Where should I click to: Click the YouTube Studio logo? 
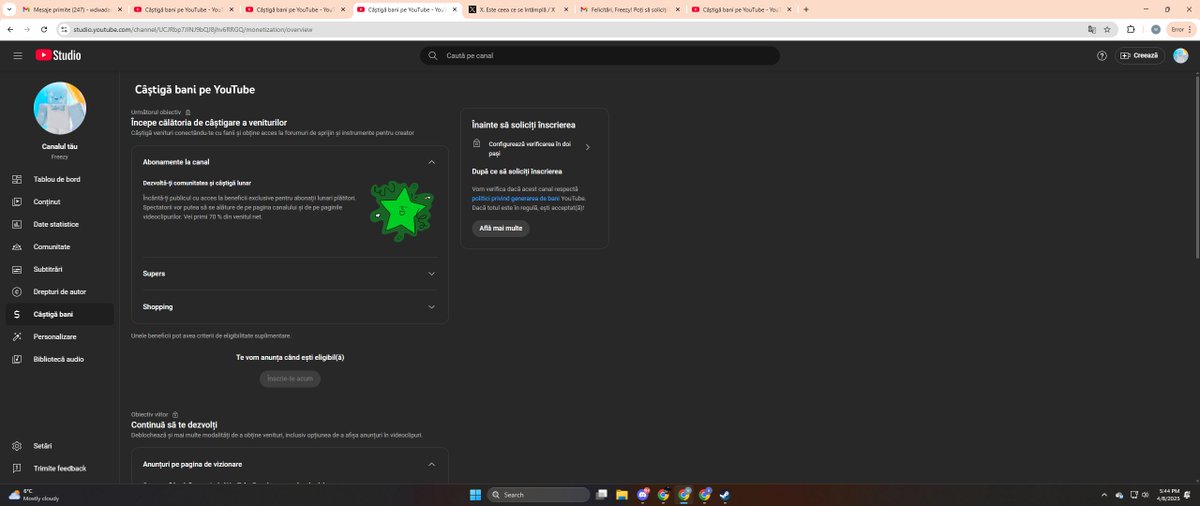tap(58, 55)
